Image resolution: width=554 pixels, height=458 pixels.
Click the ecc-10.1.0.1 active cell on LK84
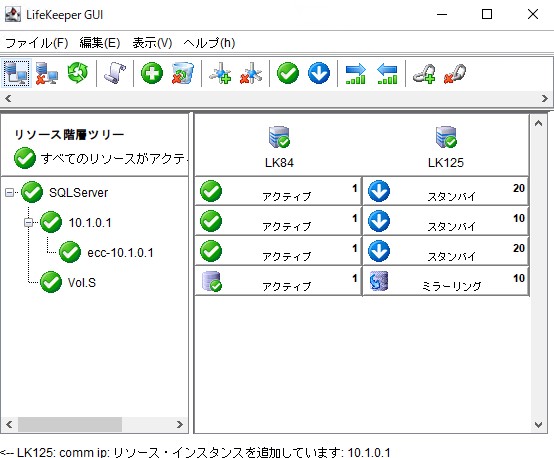pyautogui.click(x=278, y=251)
